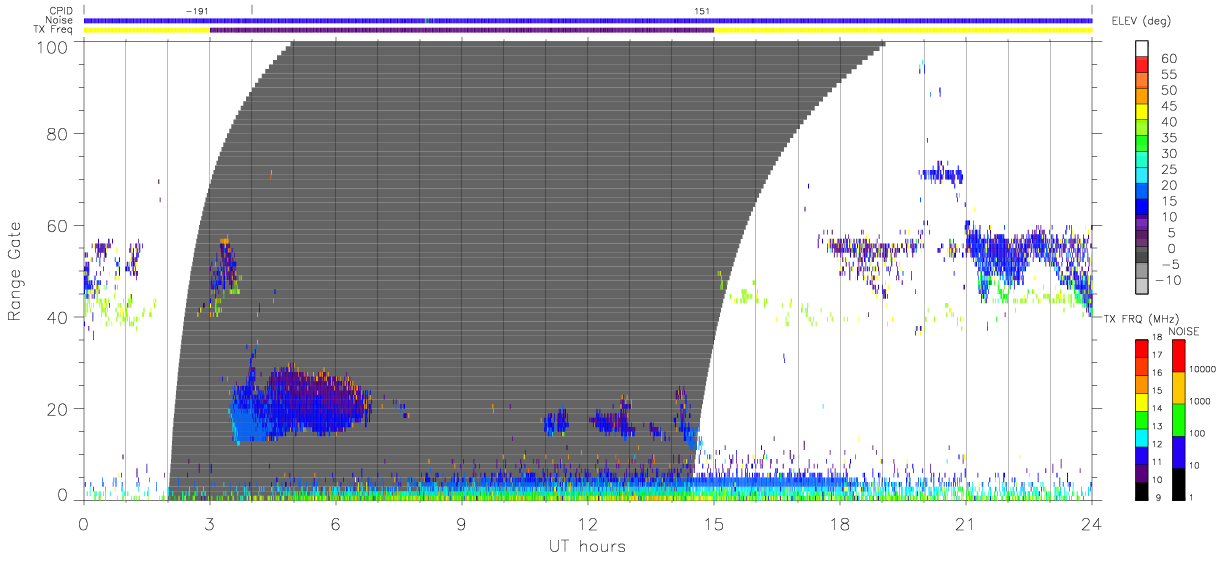Click the 60 elevation legend tick label
Screen dimensions: 1228x567
[x=1168, y=58]
